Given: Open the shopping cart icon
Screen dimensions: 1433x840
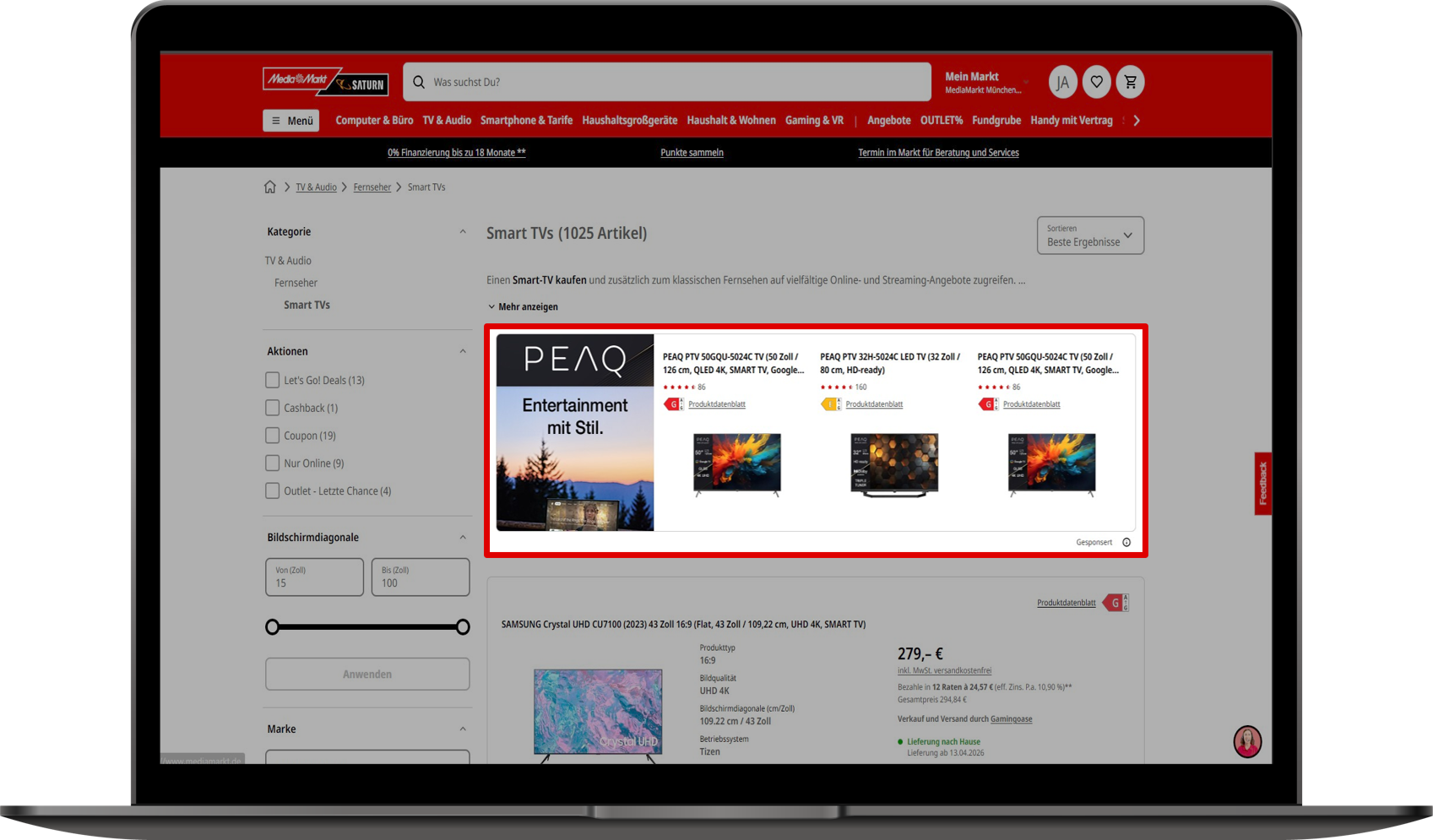Looking at the screenshot, I should 1130,82.
